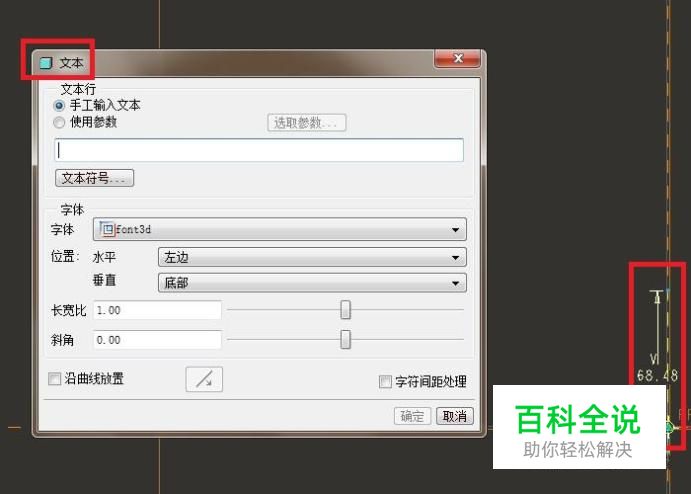691x494 pixels.
Task: Open the font3d font dropdown
Action: click(279, 229)
